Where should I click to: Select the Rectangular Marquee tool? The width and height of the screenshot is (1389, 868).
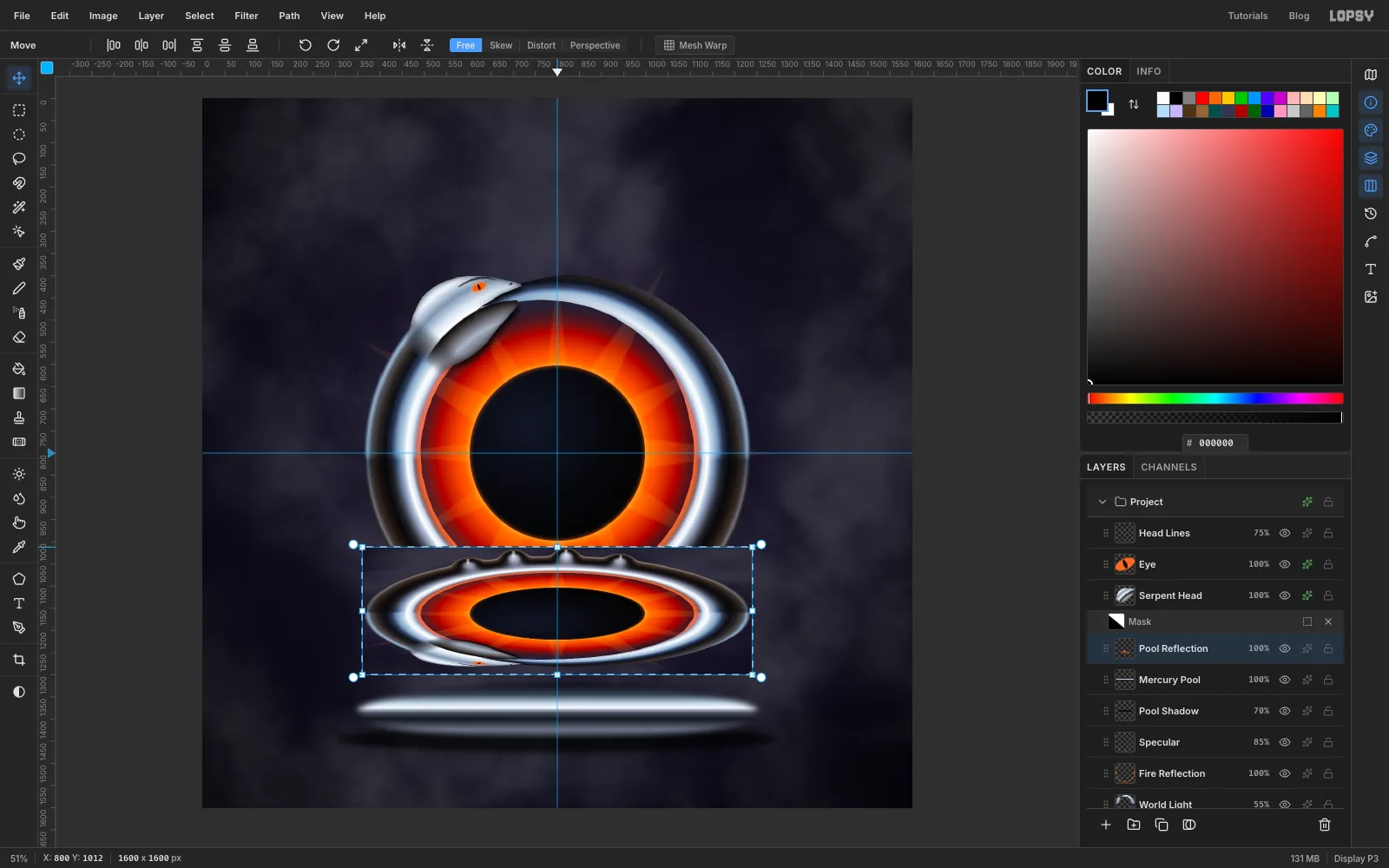[x=19, y=110]
